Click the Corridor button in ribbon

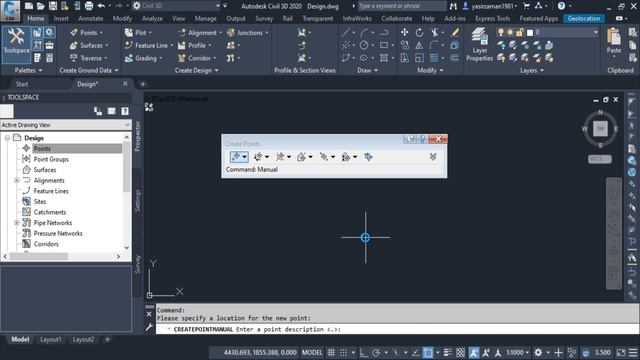pos(197,58)
